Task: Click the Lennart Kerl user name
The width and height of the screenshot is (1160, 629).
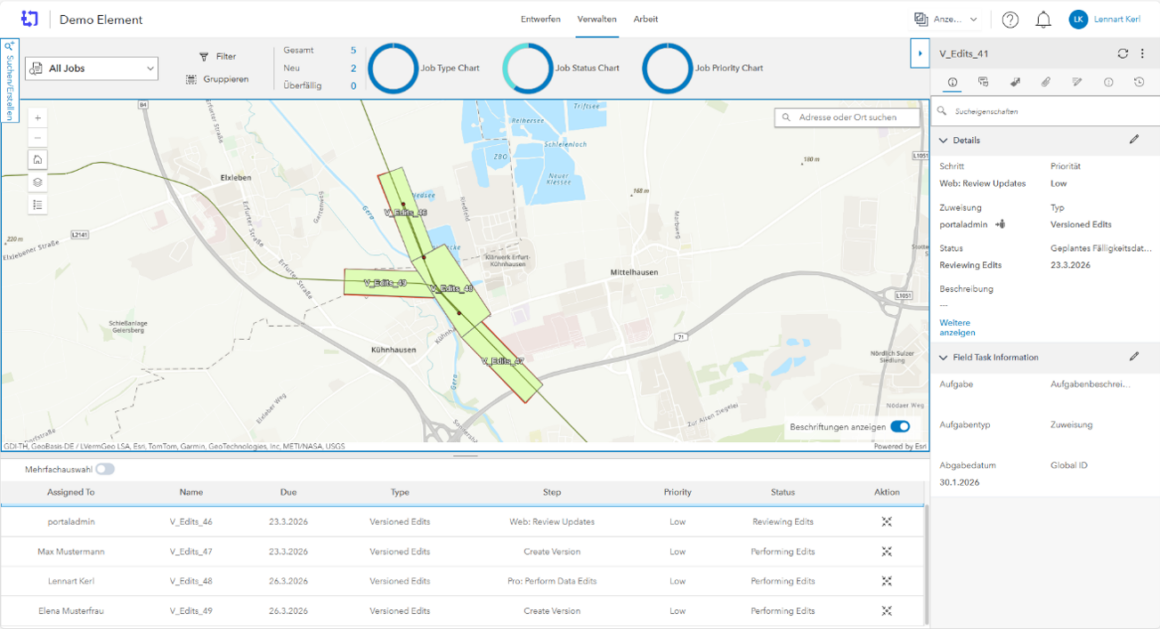Action: point(1116,19)
